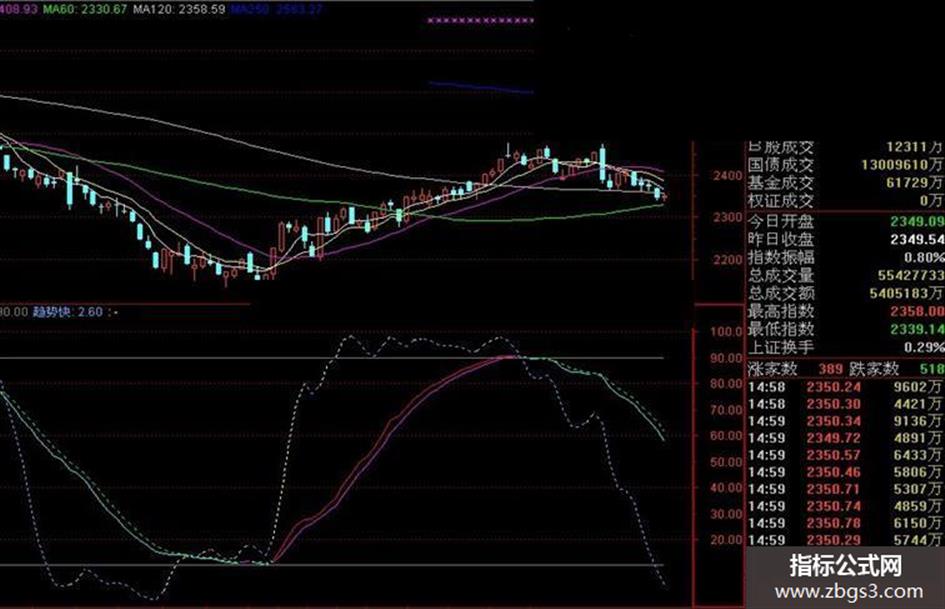Click the 总成交额 label

point(780,294)
